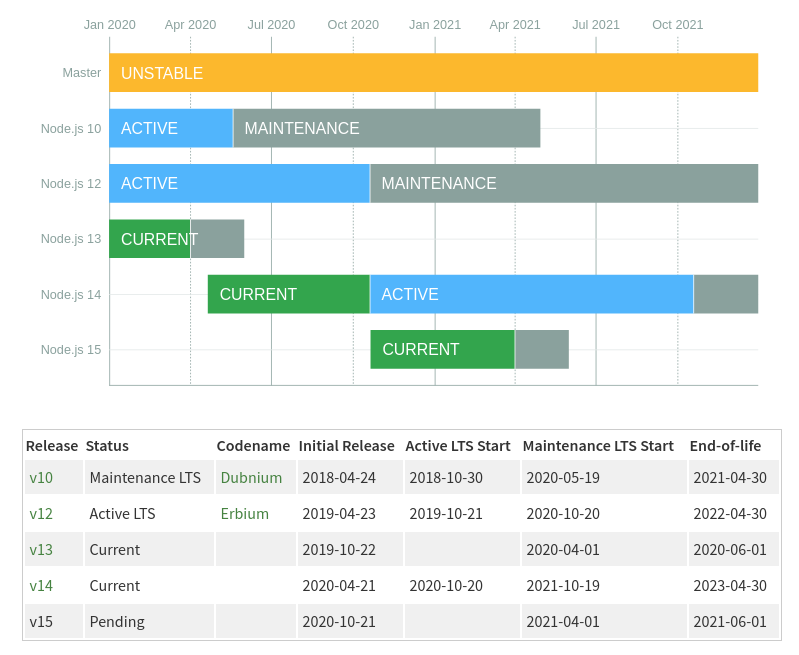Click the Jan 2020 axis label
Viewport: 799px width, 655px height.
coord(110,24)
